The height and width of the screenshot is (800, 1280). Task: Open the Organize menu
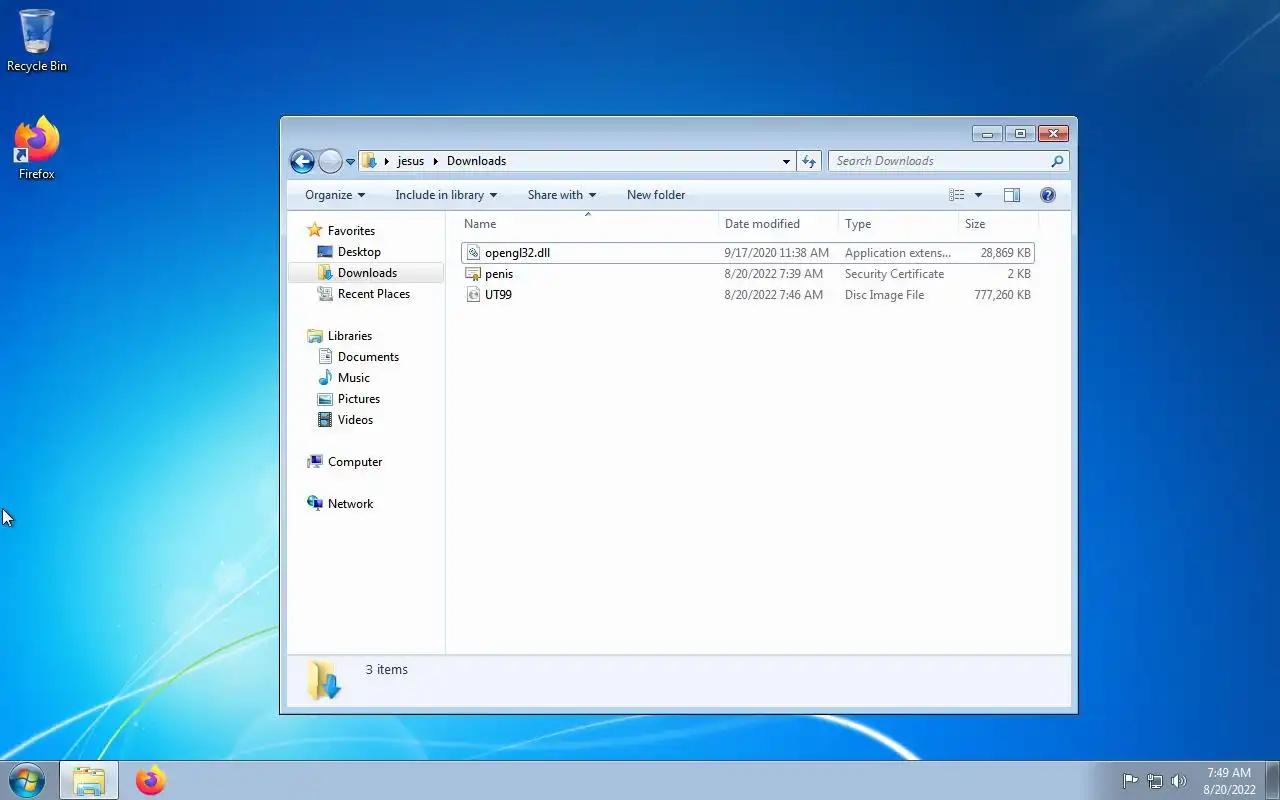click(x=335, y=195)
